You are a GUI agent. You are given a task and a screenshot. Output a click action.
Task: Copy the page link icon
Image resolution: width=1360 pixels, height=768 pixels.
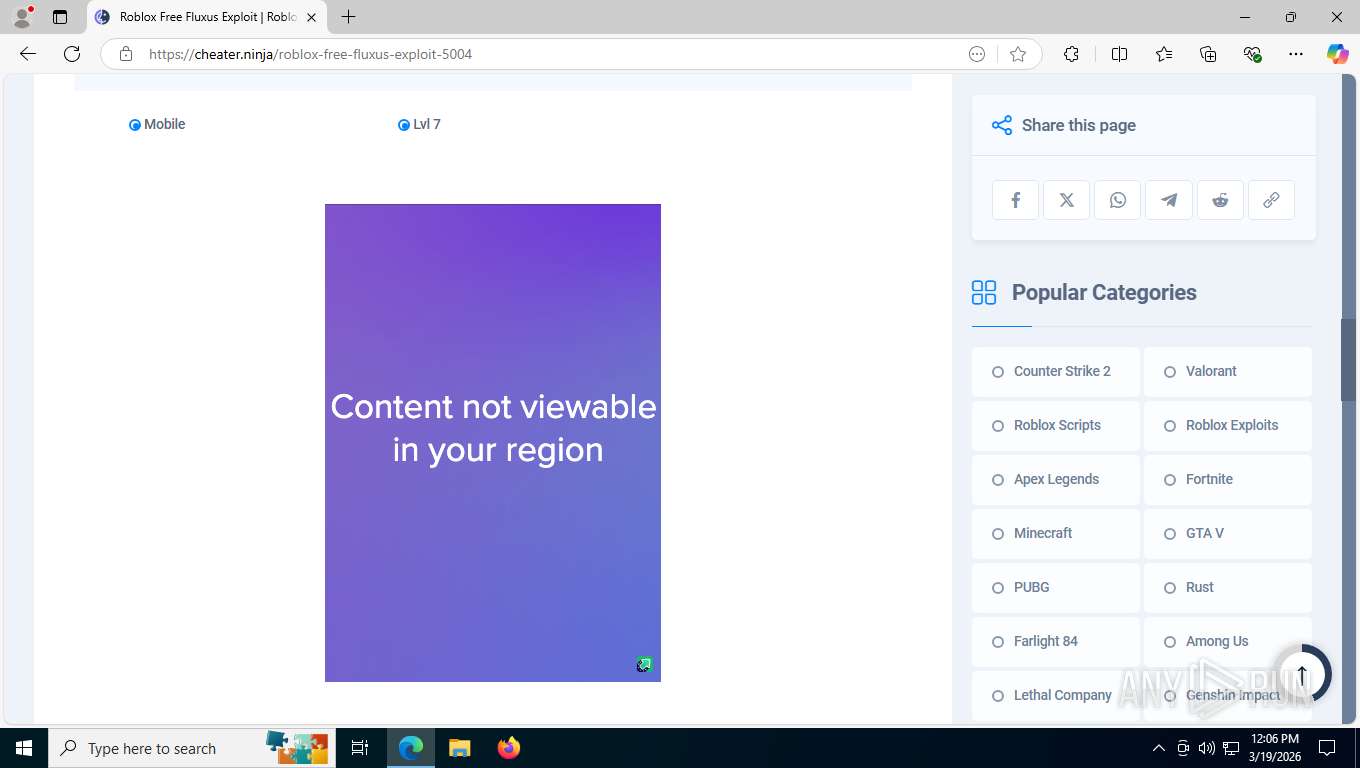pyautogui.click(x=1271, y=200)
